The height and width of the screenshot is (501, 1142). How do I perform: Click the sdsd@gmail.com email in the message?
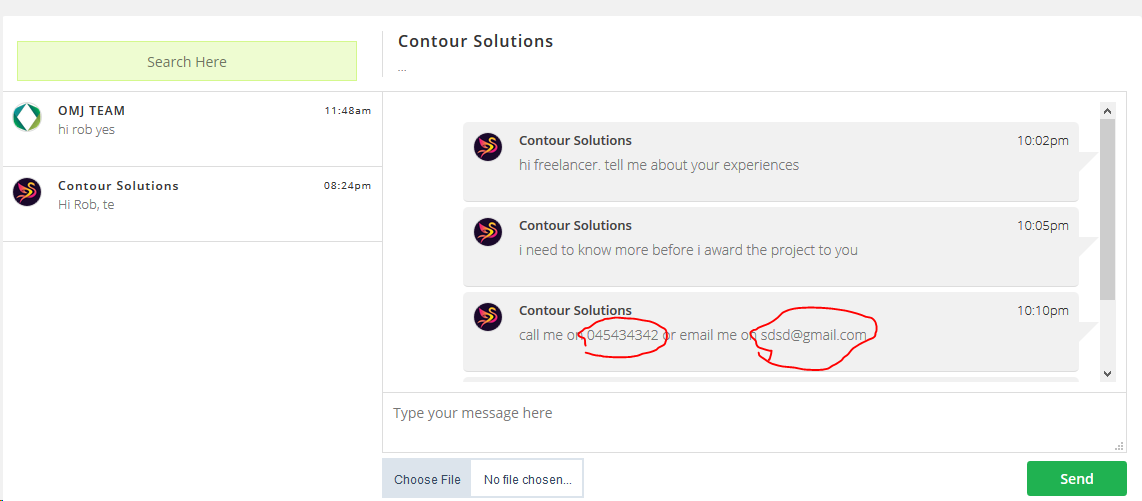coord(813,335)
